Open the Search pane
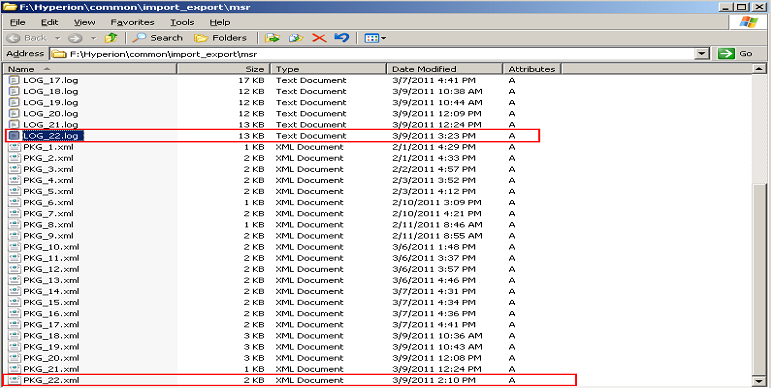Image resolution: width=771 pixels, height=388 pixels. 157,38
